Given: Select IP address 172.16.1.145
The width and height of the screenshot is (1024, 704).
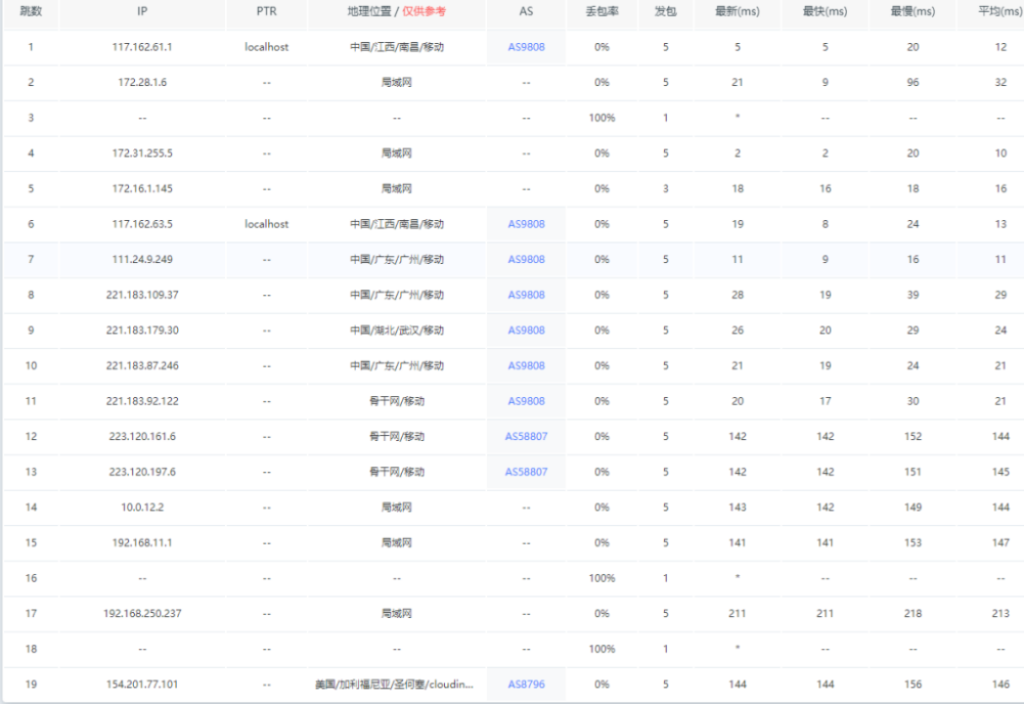Looking at the screenshot, I should [142, 189].
